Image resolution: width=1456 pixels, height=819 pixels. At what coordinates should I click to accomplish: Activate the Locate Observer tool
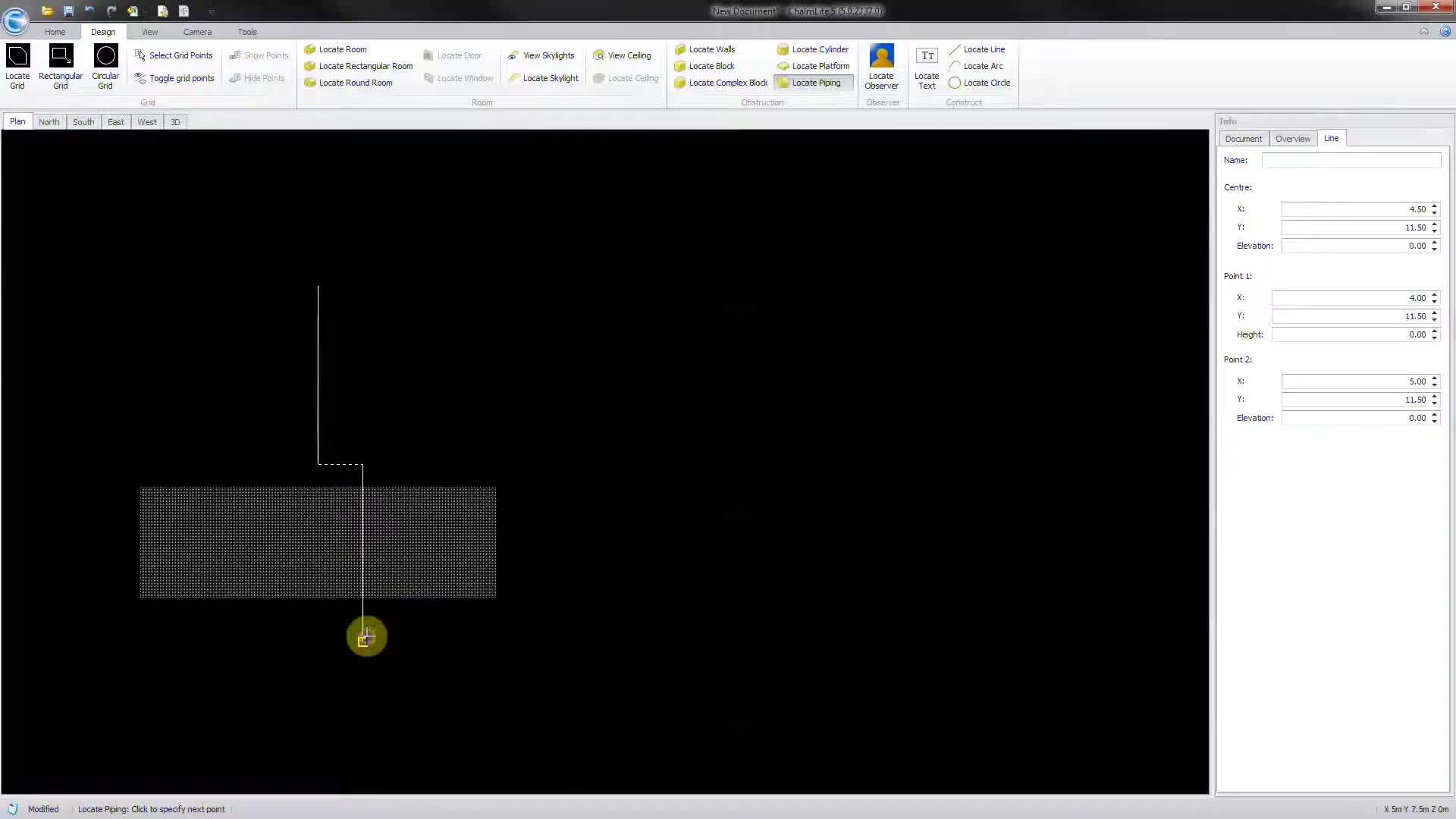[x=881, y=66]
